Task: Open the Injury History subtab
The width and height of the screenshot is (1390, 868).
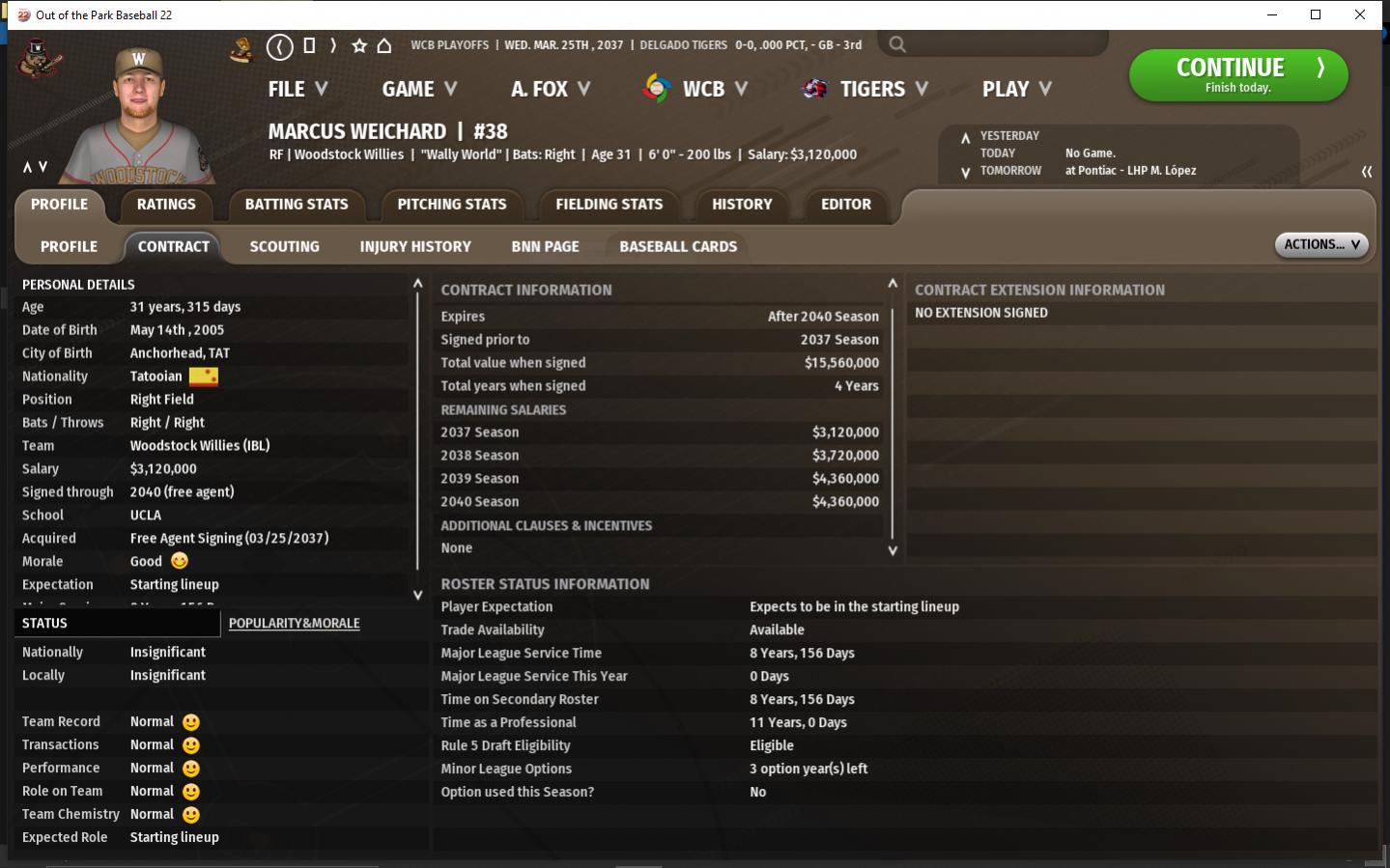Action: click(415, 247)
